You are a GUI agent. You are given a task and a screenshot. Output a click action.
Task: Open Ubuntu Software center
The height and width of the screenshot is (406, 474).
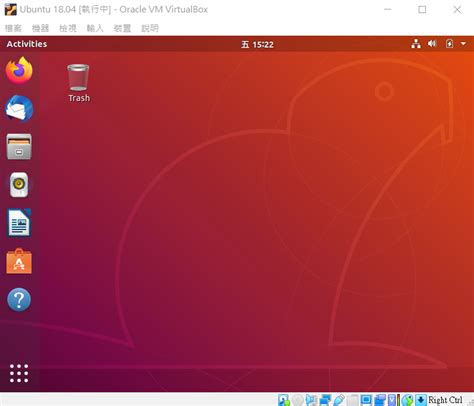coord(19,261)
